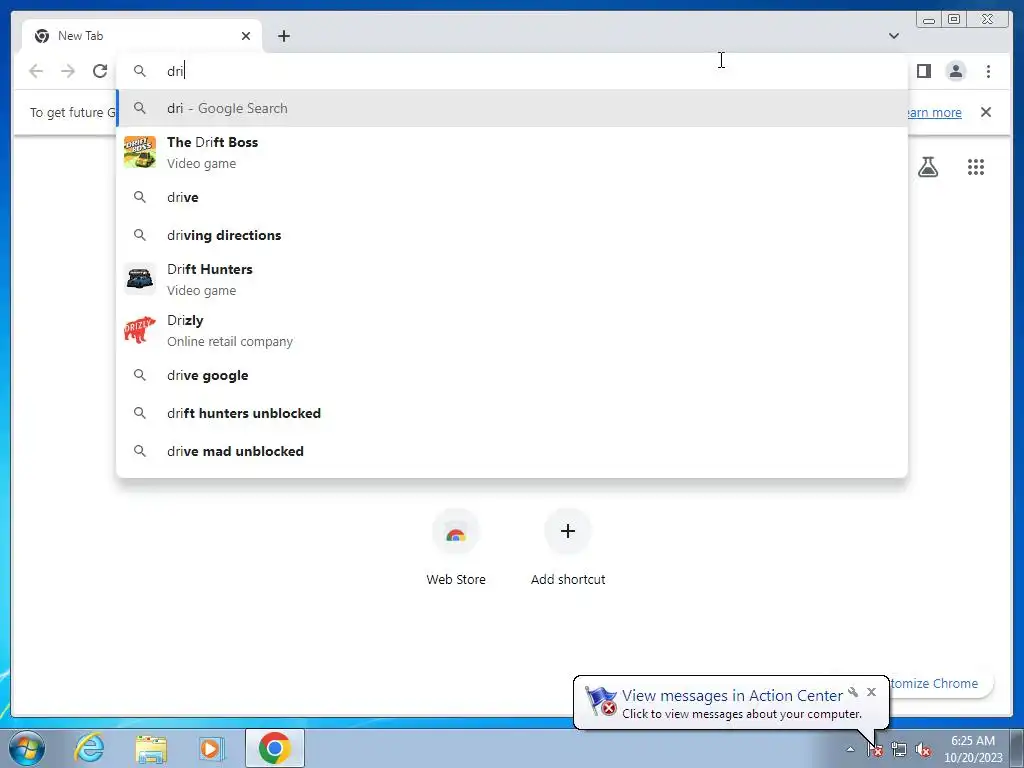
Task: Close the Action Center balloon
Action: tap(871, 692)
